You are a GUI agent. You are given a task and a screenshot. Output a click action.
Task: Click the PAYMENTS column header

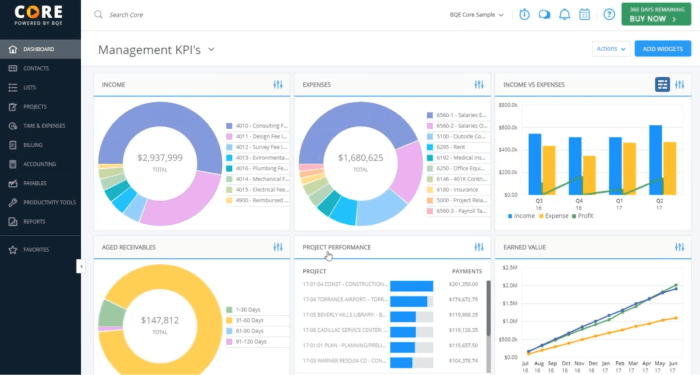tap(467, 271)
